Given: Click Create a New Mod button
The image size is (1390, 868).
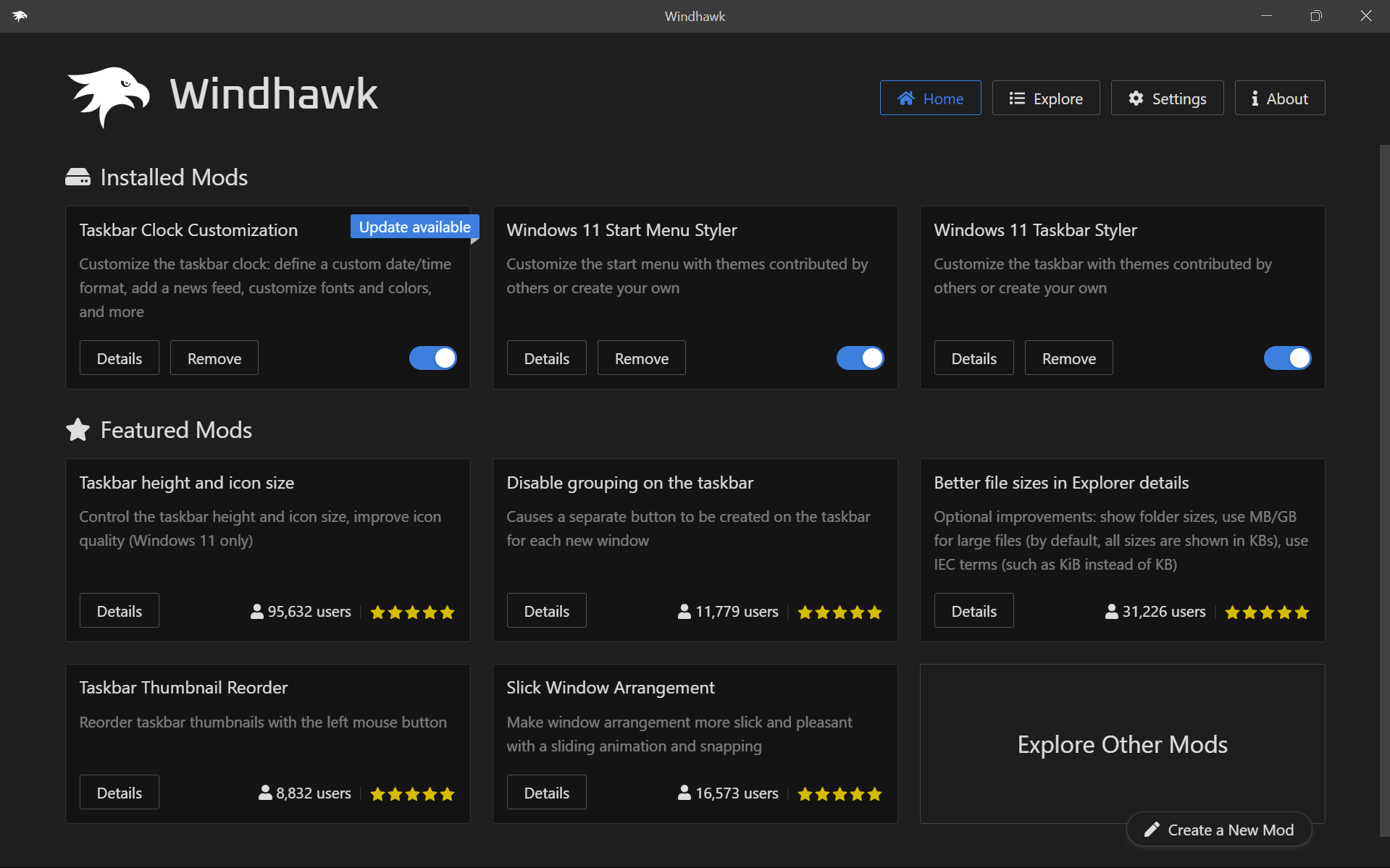Looking at the screenshot, I should 1219,830.
